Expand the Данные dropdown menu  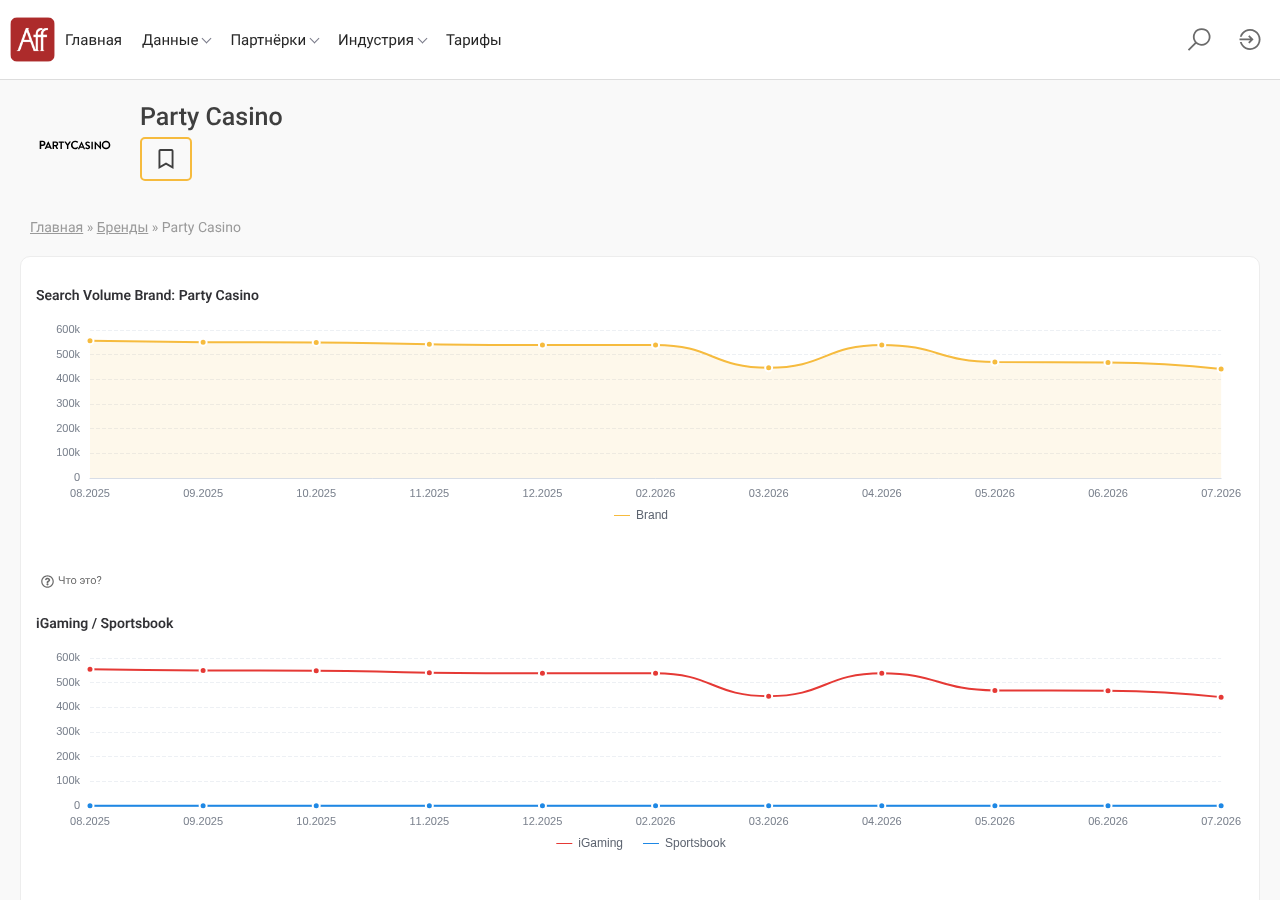point(176,40)
